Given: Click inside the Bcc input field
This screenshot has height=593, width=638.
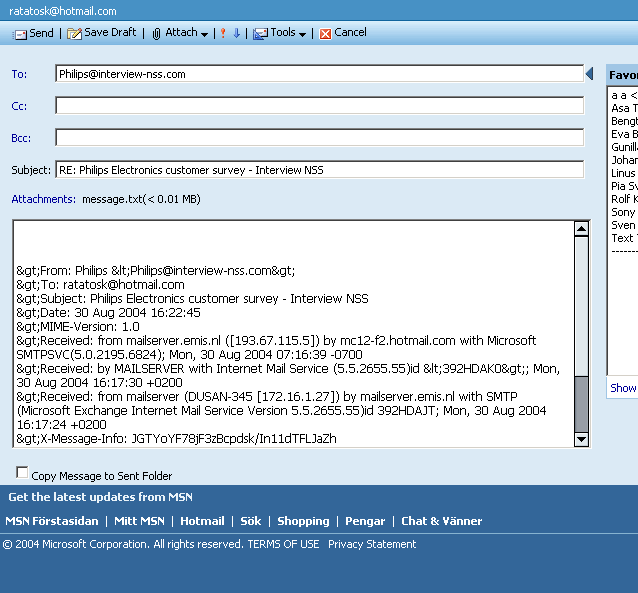Looking at the screenshot, I should pyautogui.click(x=319, y=138).
